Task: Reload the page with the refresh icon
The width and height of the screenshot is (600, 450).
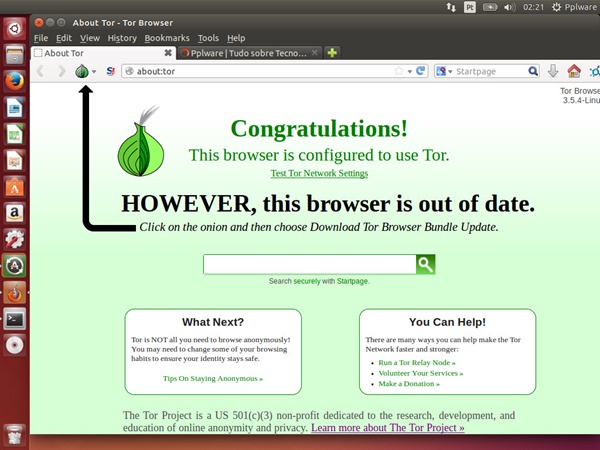Action: (x=420, y=71)
